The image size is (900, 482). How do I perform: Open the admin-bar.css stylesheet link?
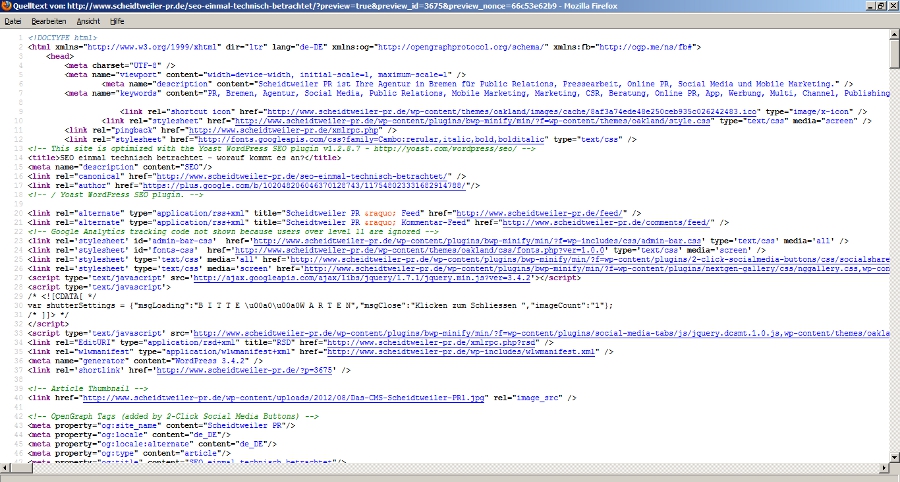[x=478, y=241]
